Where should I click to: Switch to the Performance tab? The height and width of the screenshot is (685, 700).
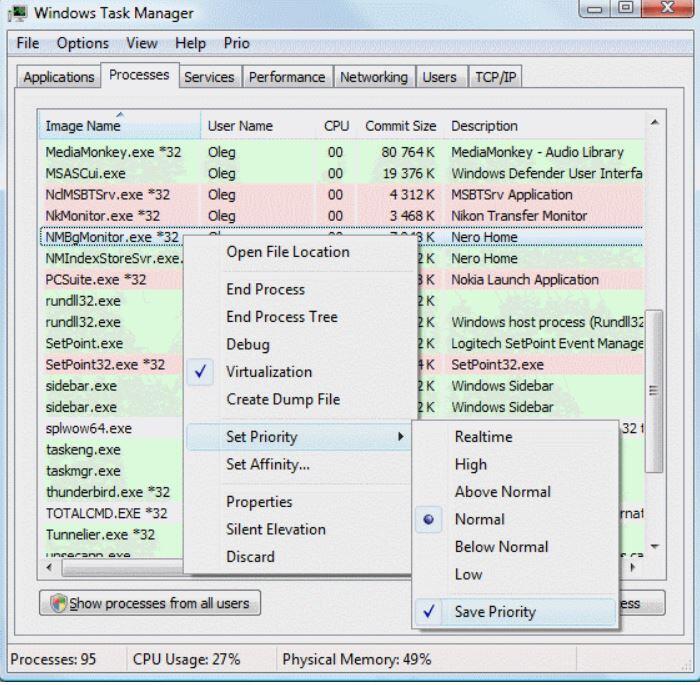287,77
